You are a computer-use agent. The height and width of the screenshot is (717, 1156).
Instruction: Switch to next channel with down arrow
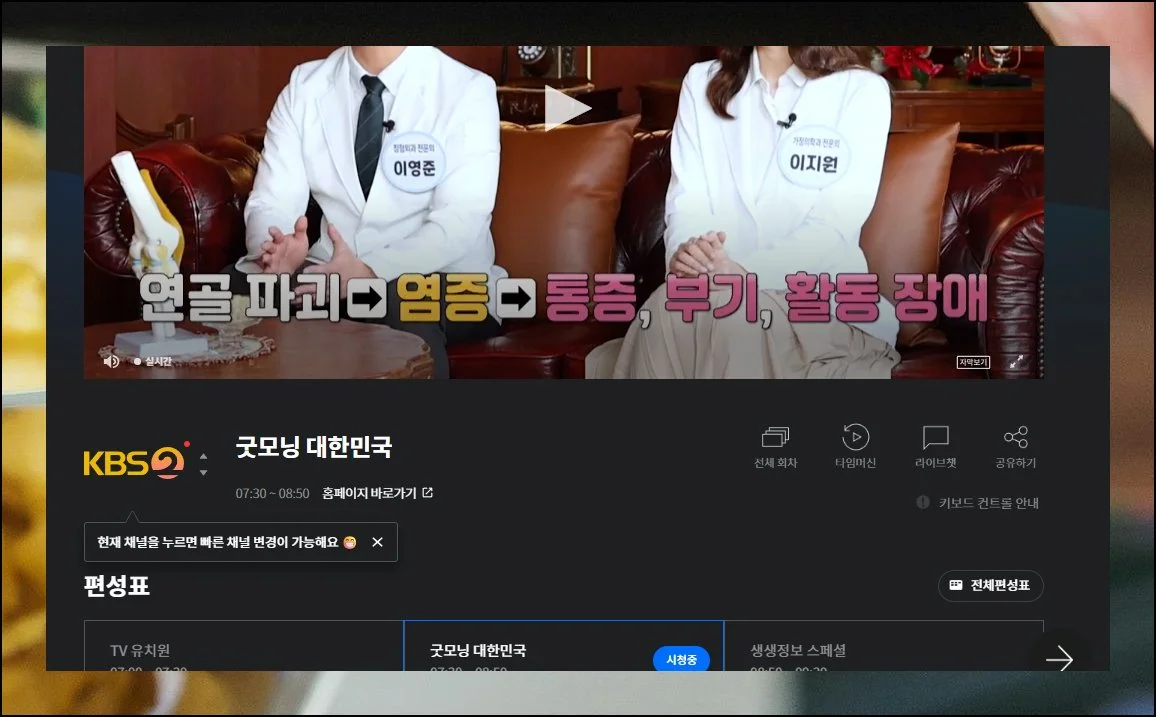(x=204, y=472)
